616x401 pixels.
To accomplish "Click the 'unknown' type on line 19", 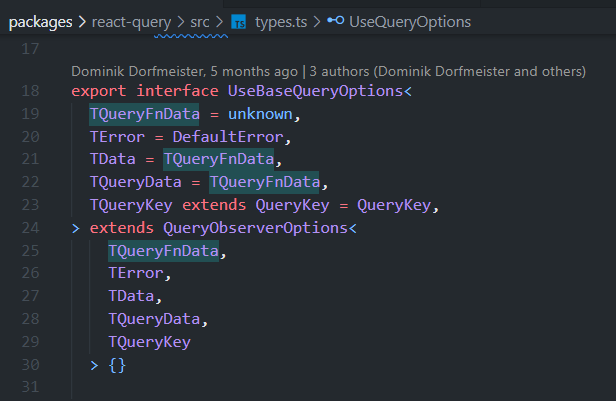I will [x=260, y=114].
